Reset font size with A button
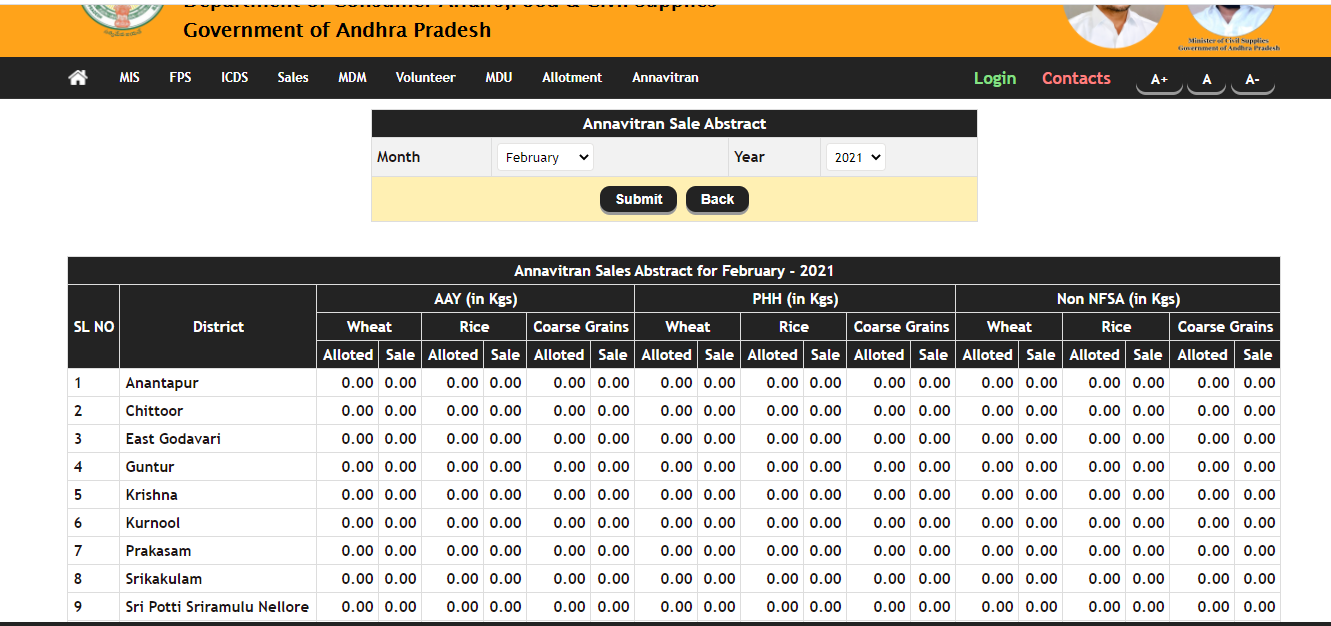The height and width of the screenshot is (626, 1331). tap(1207, 80)
